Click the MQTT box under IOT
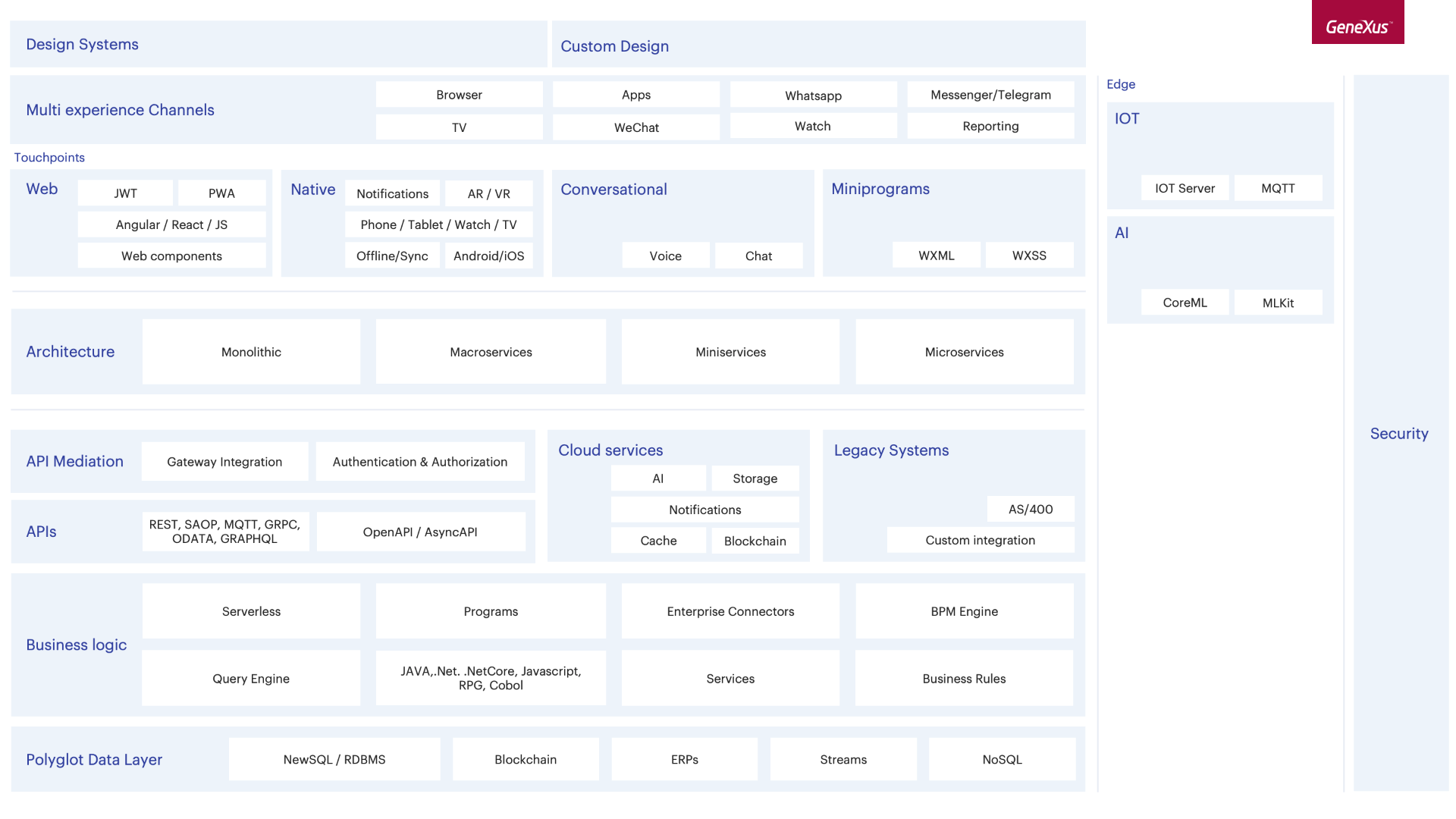Screen dimensions: 1456x819 [x=1278, y=188]
